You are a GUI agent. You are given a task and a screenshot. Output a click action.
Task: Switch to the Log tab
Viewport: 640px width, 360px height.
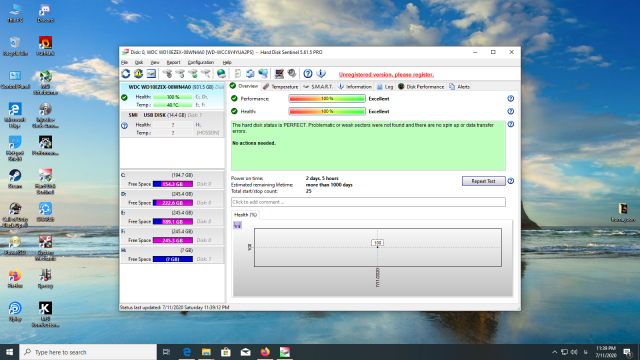tap(384, 87)
